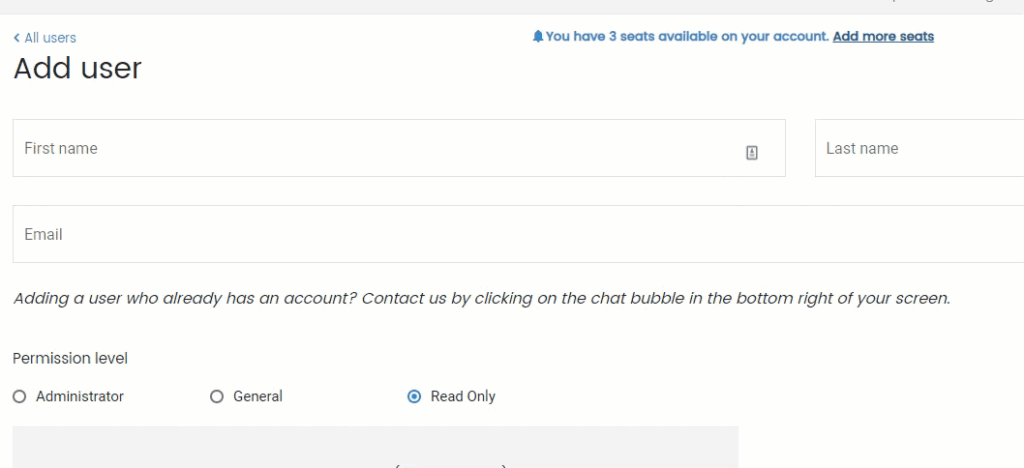Go back via the 'All users' link
Image resolution: width=1024 pixels, height=468 pixels.
(x=50, y=38)
